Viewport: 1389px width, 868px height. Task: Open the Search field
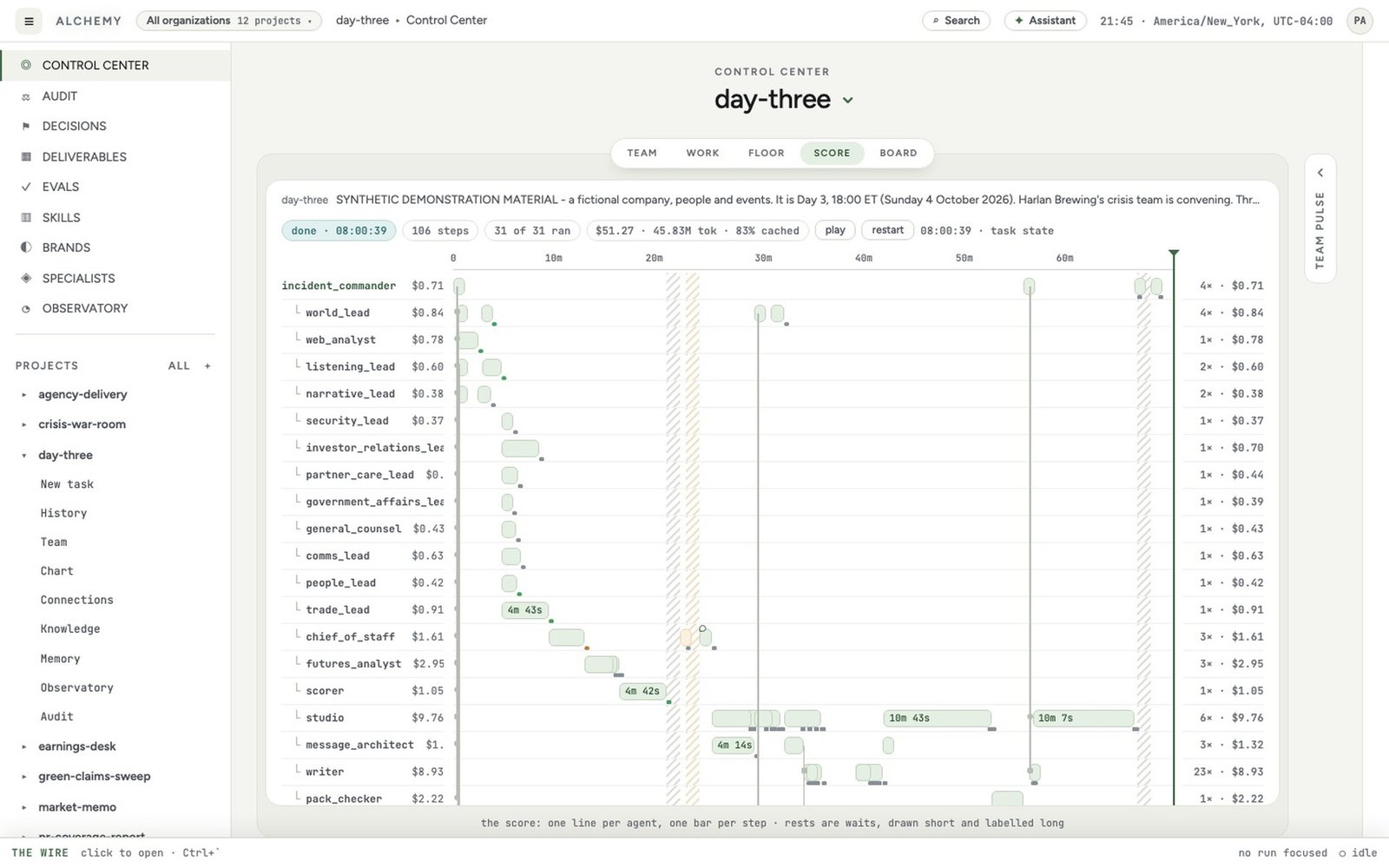956,21
